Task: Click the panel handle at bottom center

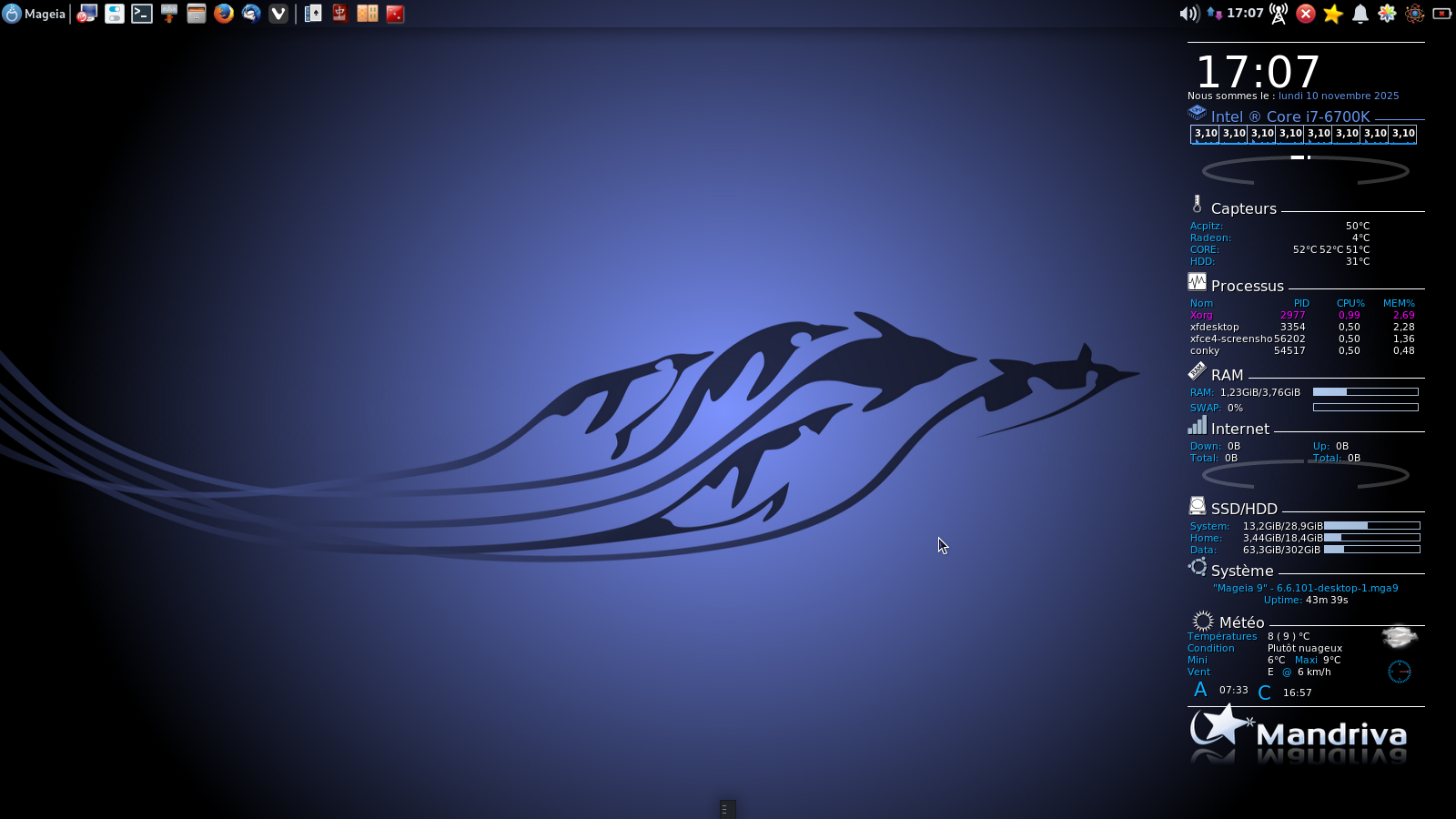Action: [x=727, y=809]
